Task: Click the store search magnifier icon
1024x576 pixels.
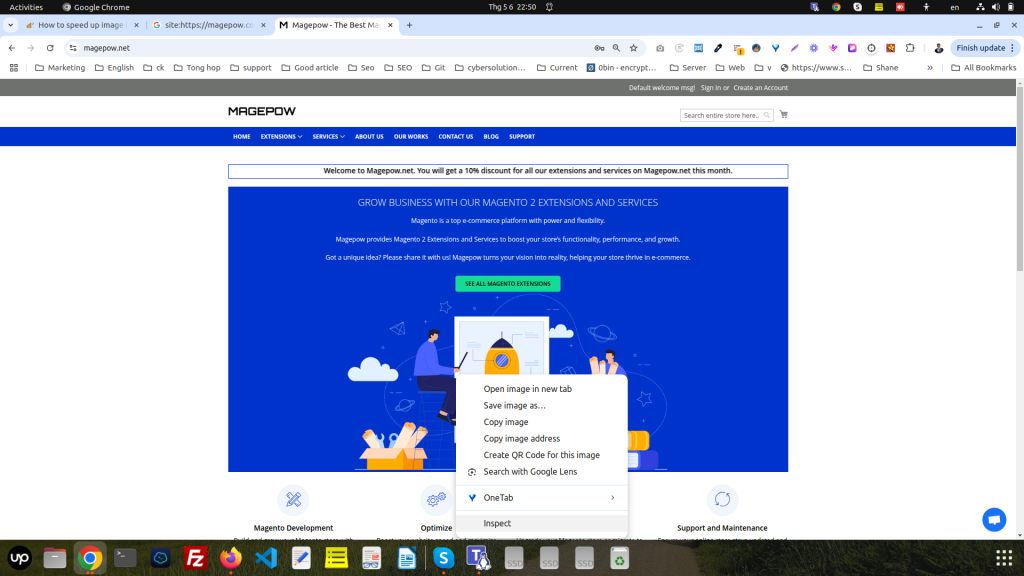Action: coord(767,116)
